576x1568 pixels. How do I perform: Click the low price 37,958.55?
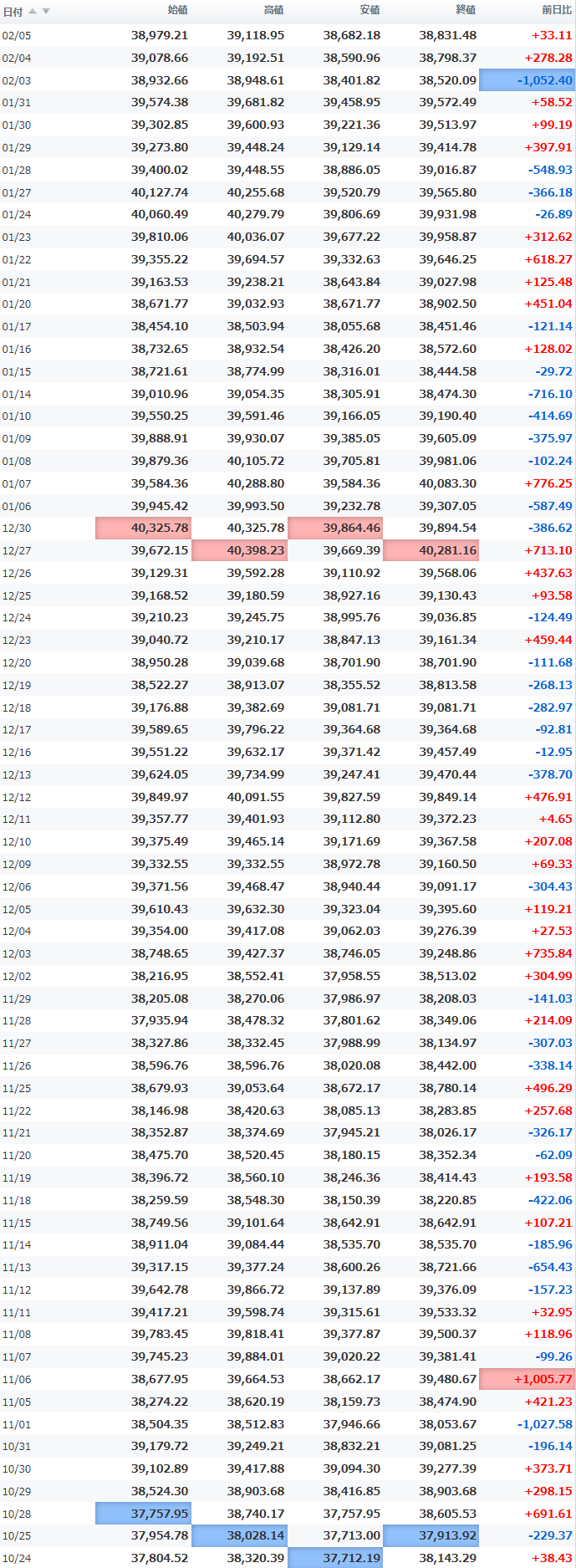(352, 976)
